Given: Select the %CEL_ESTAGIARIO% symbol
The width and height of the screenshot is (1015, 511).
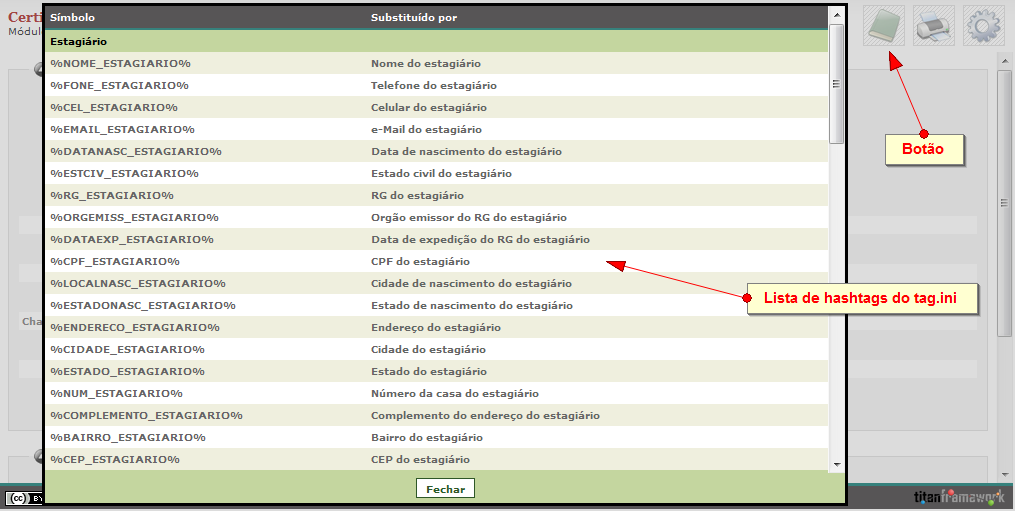Looking at the screenshot, I should [114, 108].
